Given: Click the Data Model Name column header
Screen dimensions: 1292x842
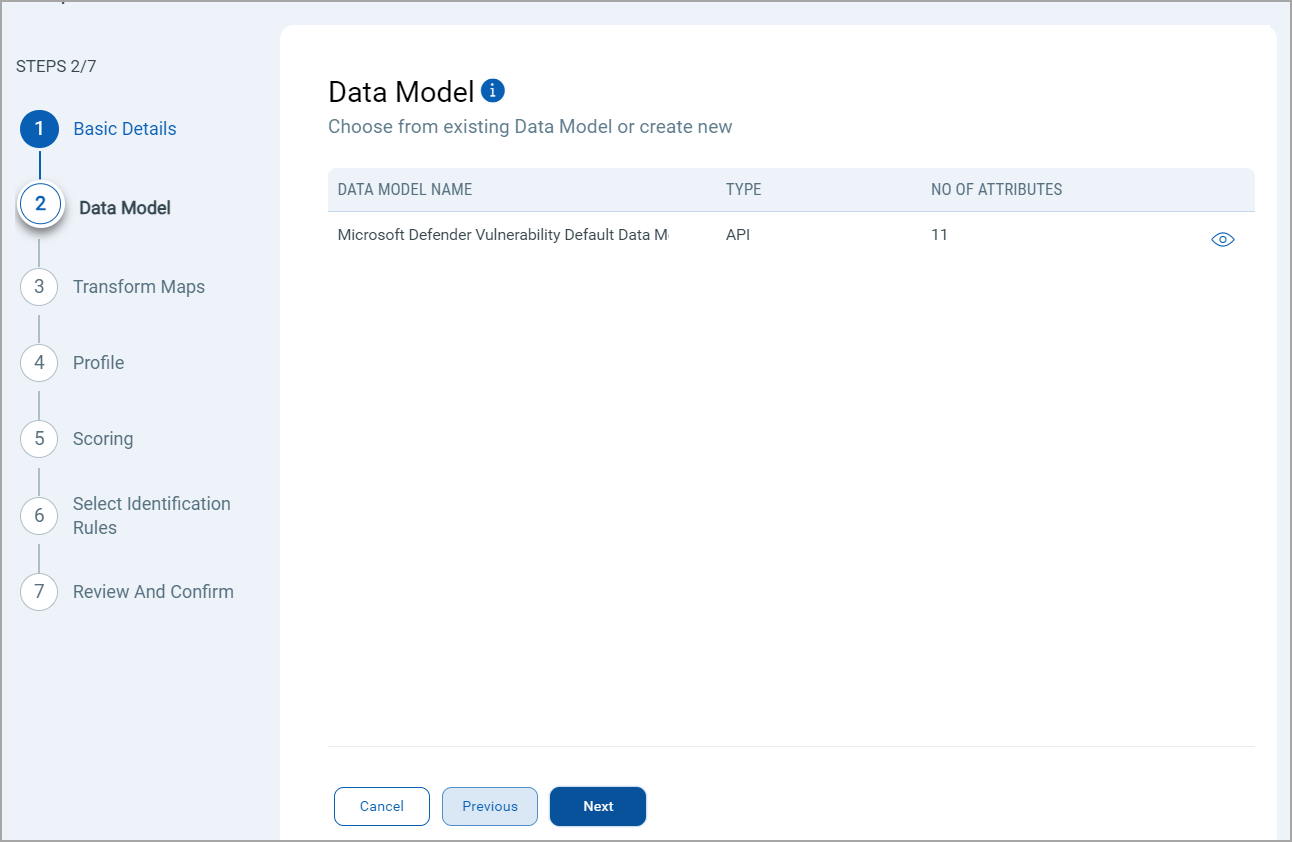Looking at the screenshot, I should (x=405, y=190).
